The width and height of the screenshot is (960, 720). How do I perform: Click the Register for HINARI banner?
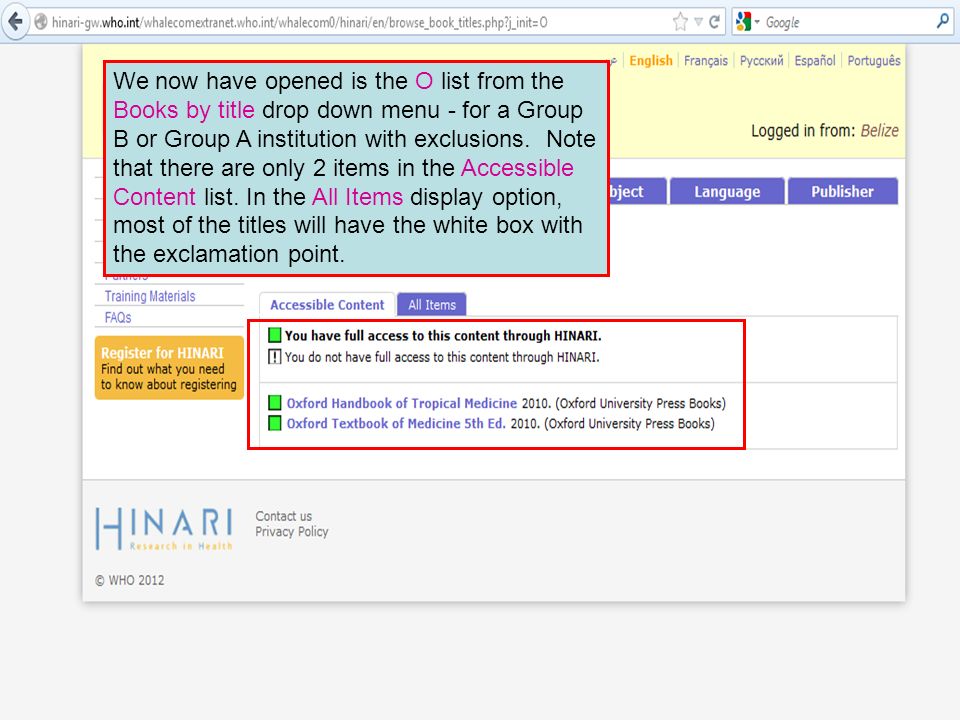(x=169, y=368)
